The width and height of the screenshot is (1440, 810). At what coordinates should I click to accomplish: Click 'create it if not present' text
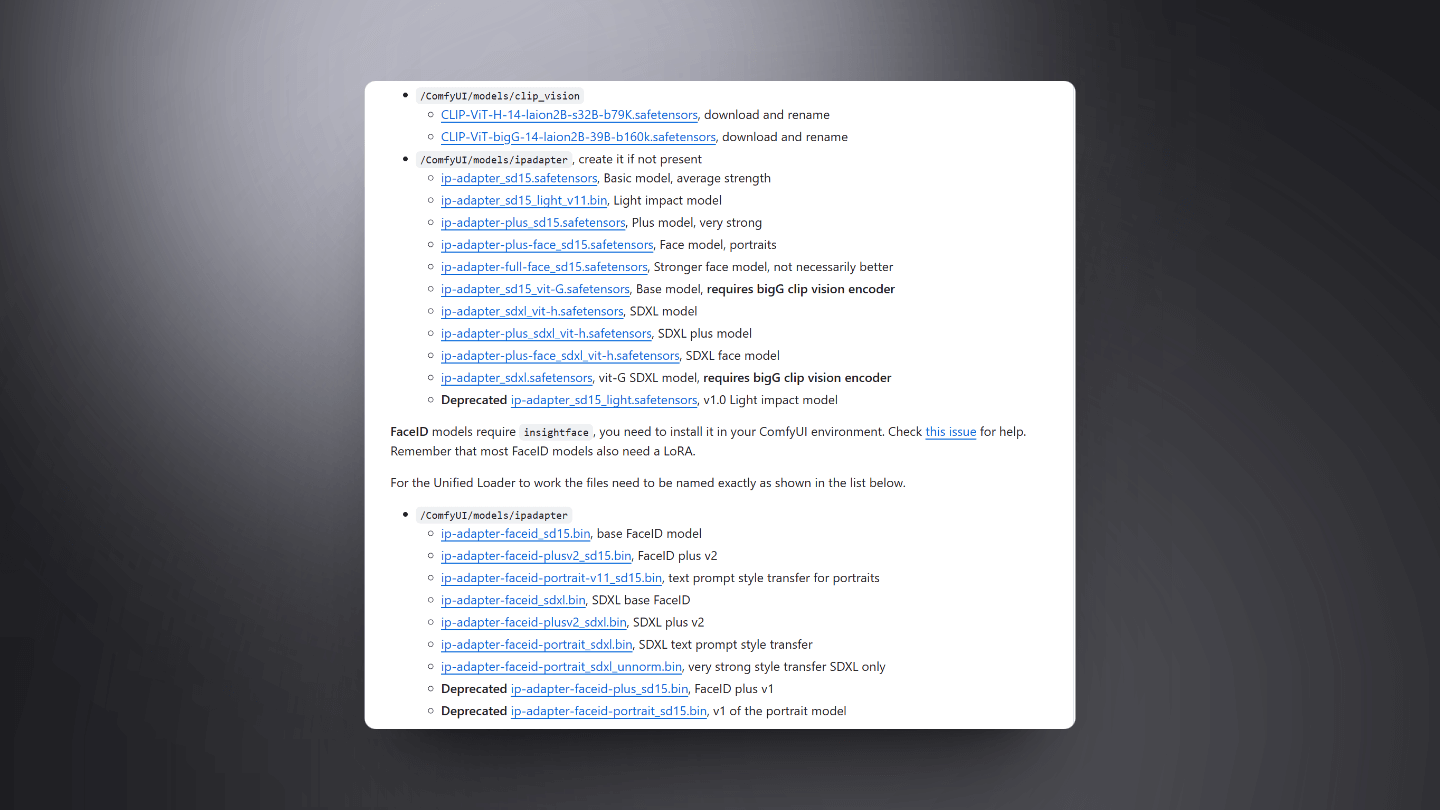click(640, 159)
